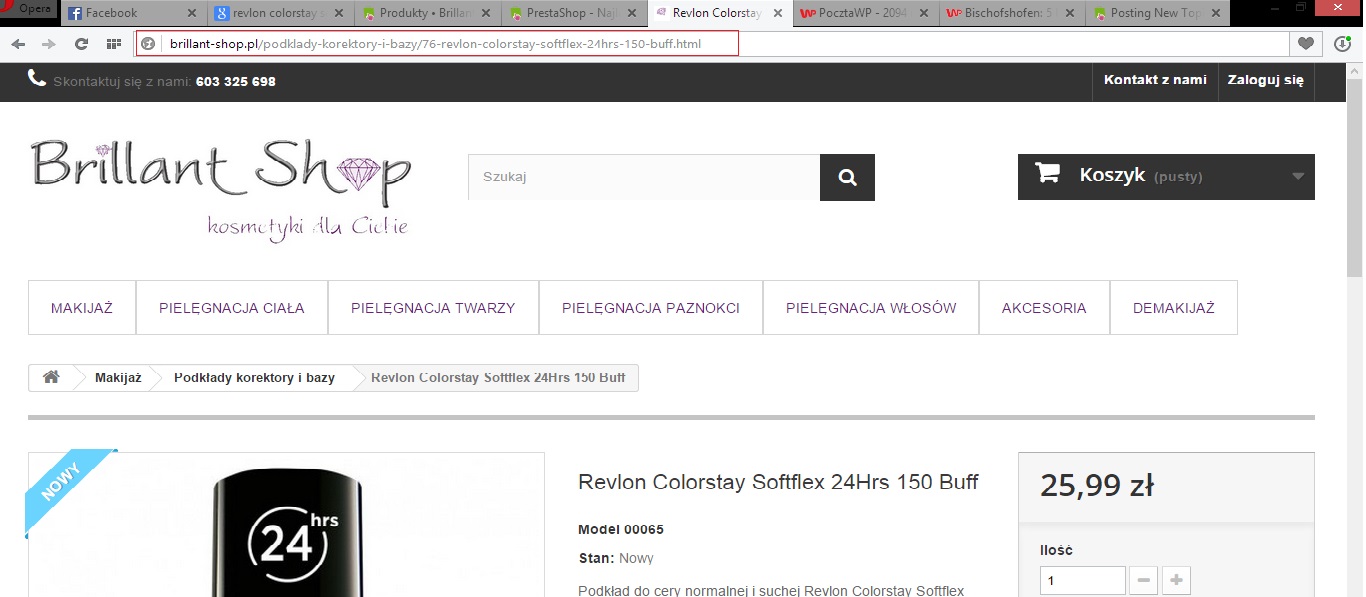Close the Facebook tab
Image resolution: width=1366 pixels, height=597 pixels.
click(192, 14)
